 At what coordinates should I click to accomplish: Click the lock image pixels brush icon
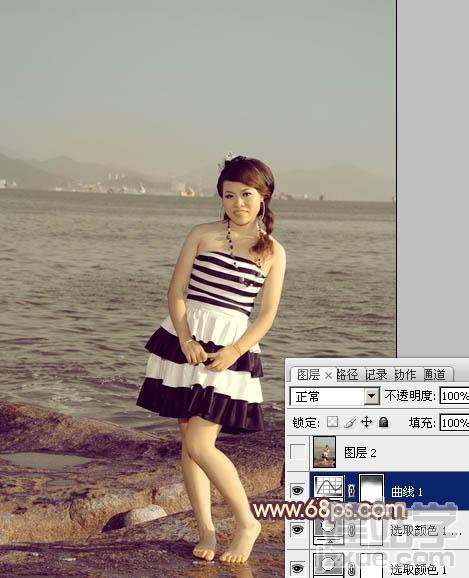[350, 422]
